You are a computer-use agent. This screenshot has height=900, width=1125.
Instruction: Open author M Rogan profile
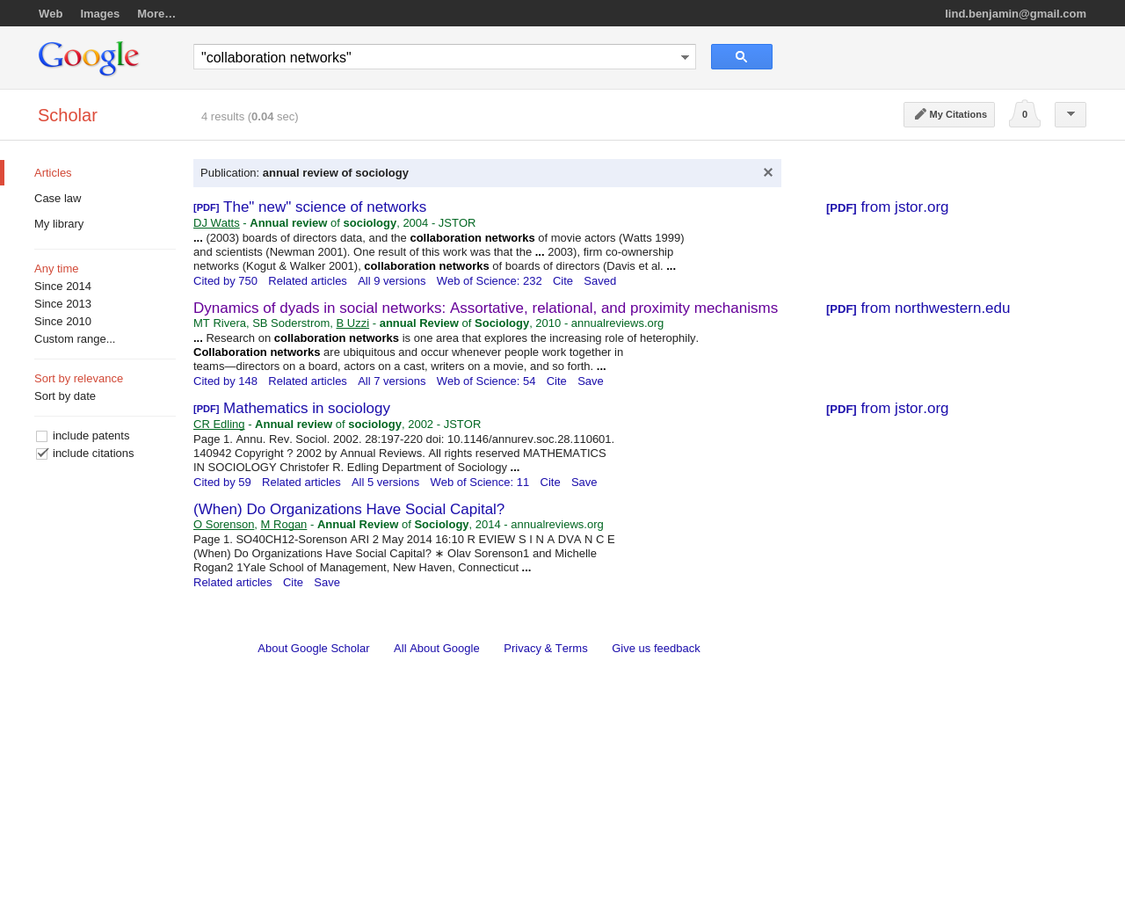(x=283, y=525)
